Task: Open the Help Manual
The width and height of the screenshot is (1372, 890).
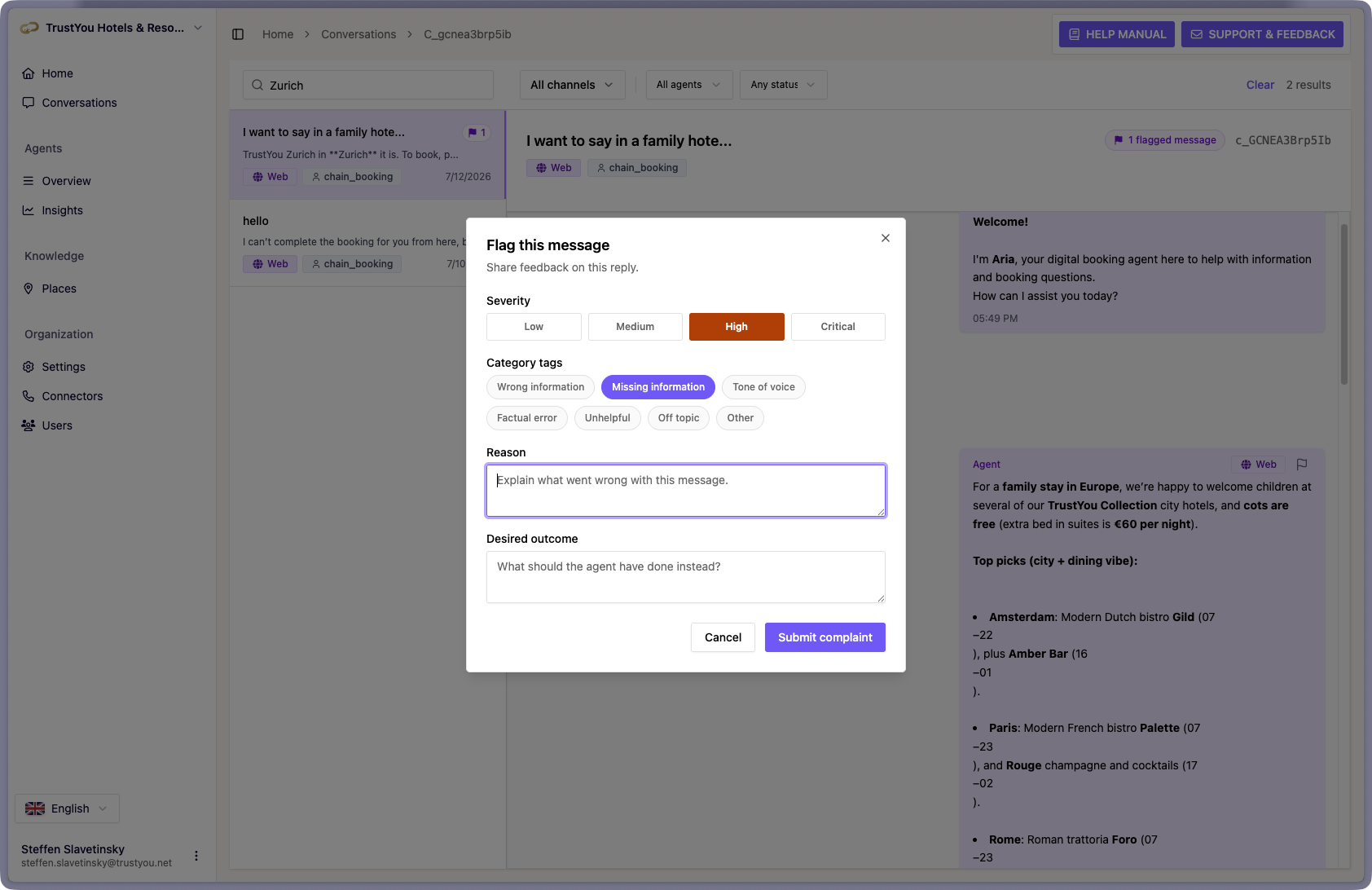Action: tap(1117, 34)
